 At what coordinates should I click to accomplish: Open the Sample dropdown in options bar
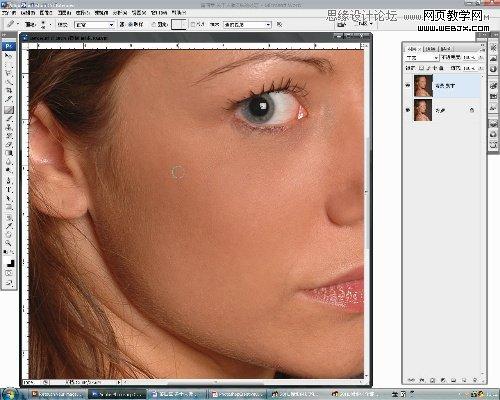click(247, 25)
